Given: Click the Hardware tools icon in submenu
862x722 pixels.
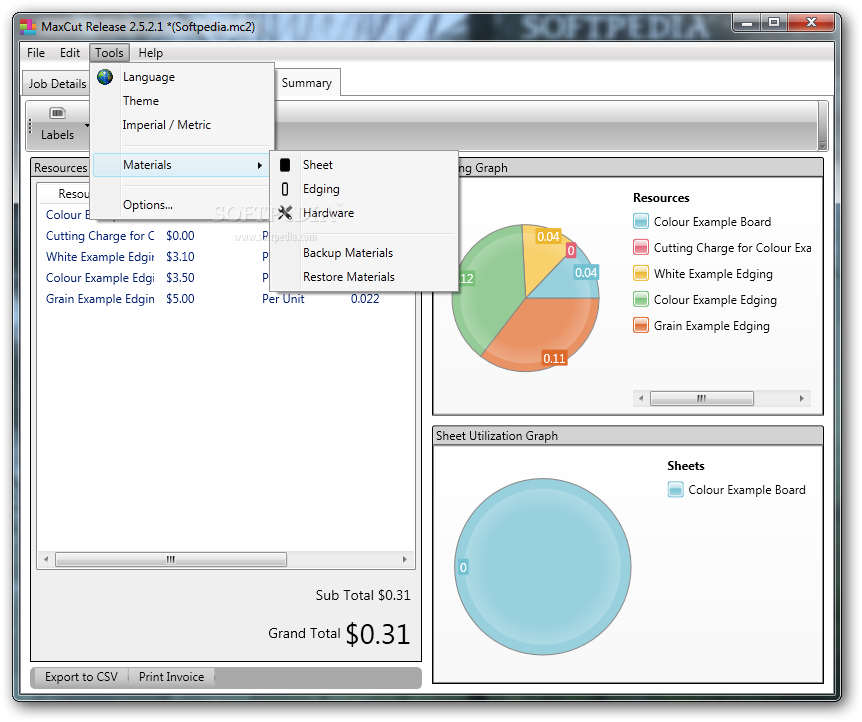Looking at the screenshot, I should point(285,213).
